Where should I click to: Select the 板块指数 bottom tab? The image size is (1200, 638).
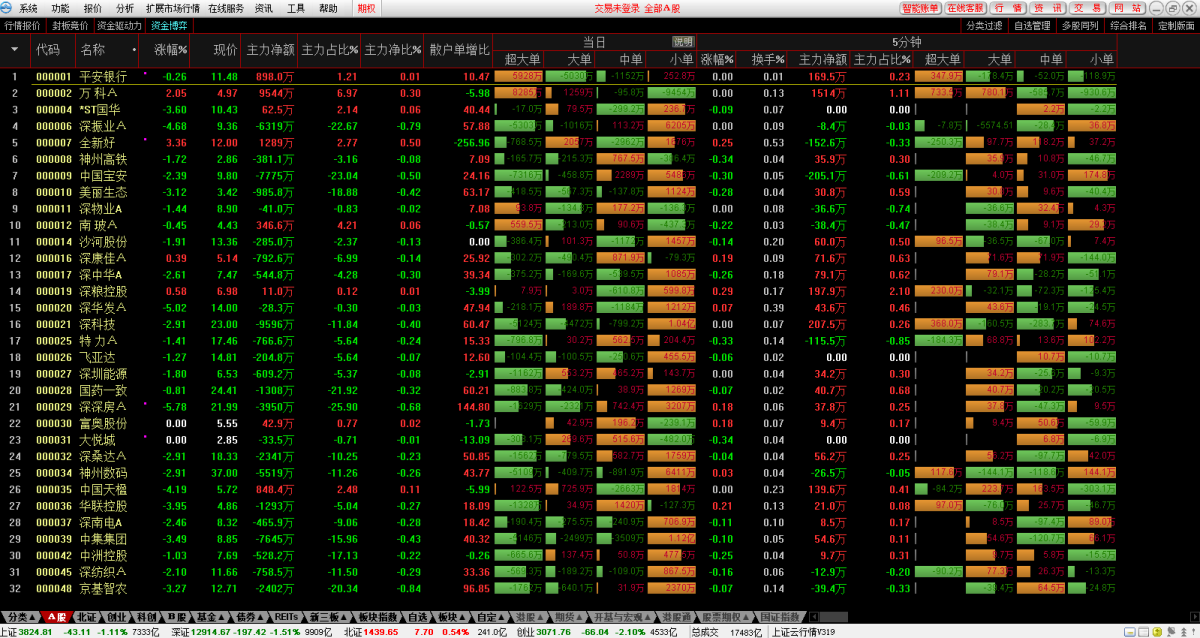click(379, 617)
